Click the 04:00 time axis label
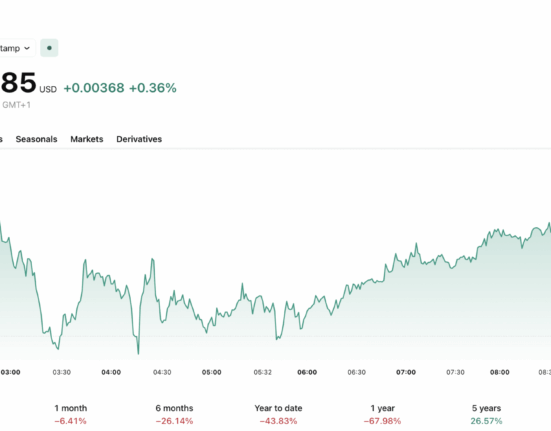 (111, 372)
